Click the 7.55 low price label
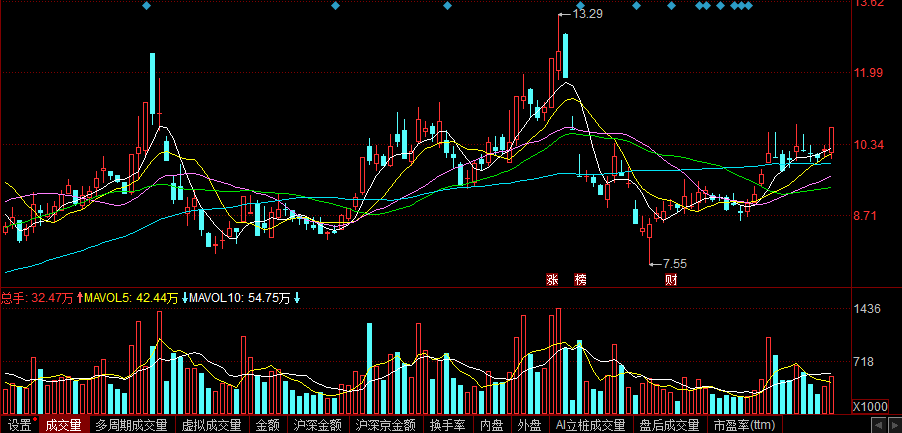The image size is (902, 433). (x=674, y=264)
